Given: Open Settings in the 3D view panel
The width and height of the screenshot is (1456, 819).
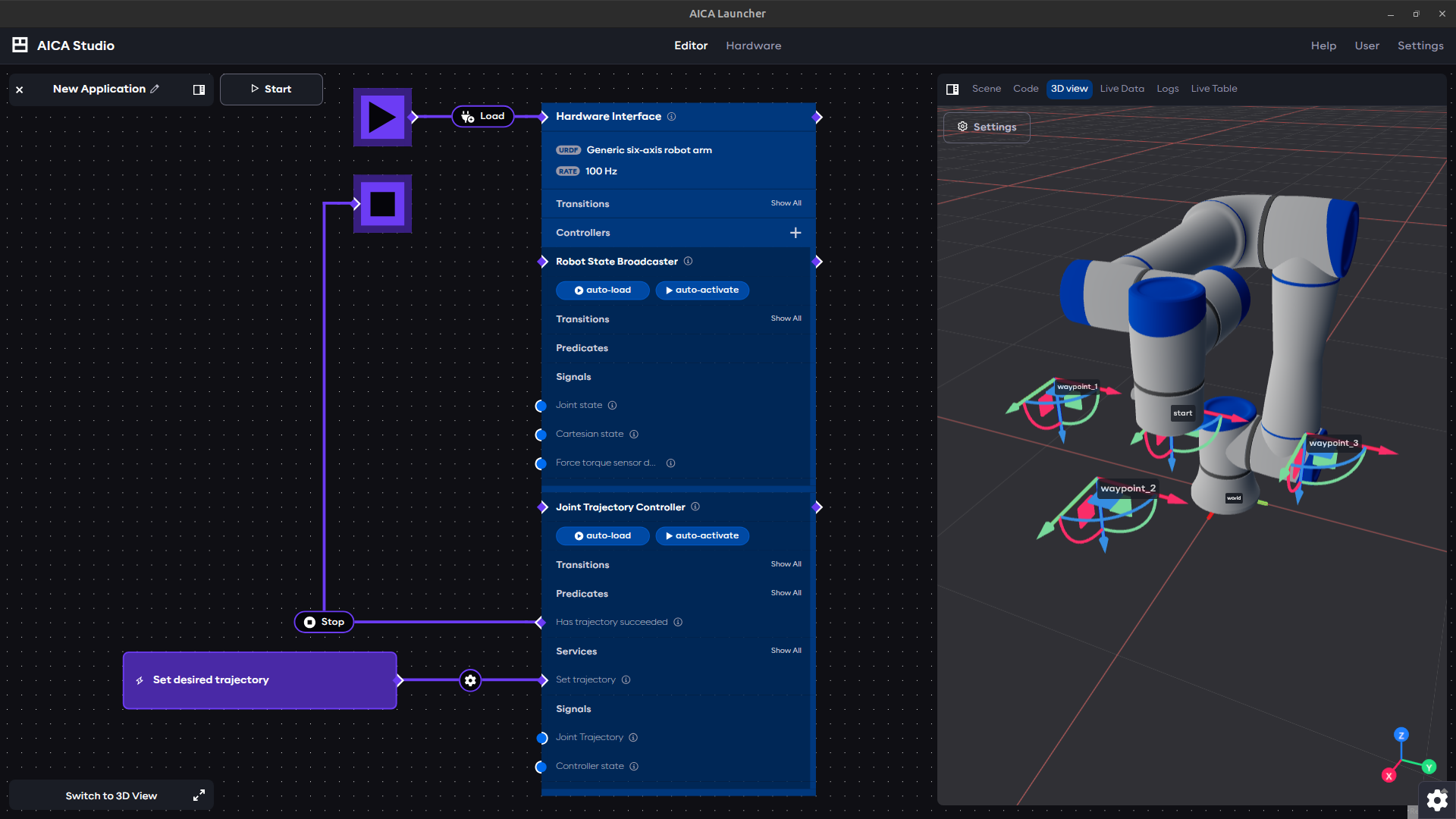Looking at the screenshot, I should click(986, 127).
